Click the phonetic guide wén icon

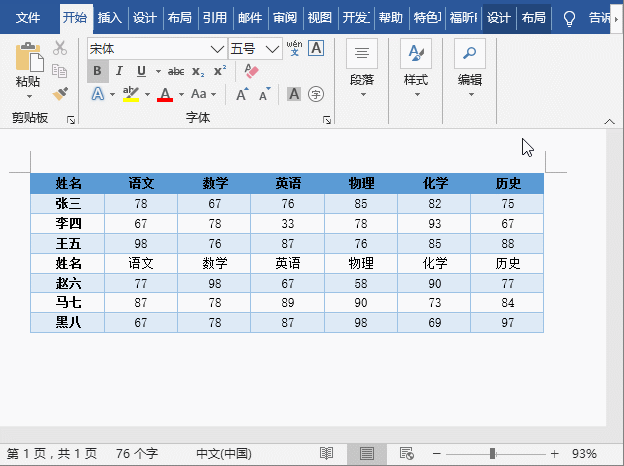click(x=294, y=48)
